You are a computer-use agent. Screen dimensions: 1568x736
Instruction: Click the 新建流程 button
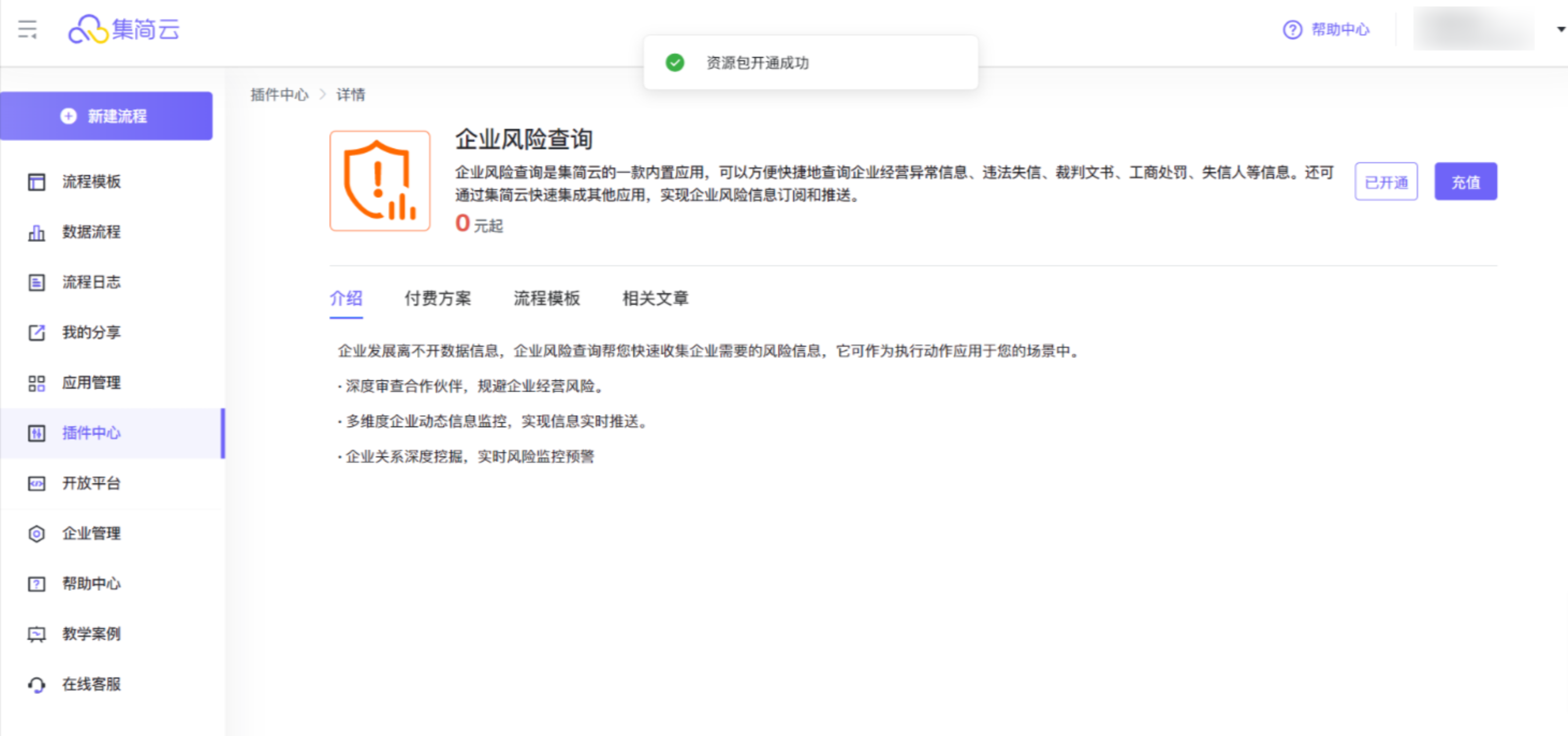107,115
